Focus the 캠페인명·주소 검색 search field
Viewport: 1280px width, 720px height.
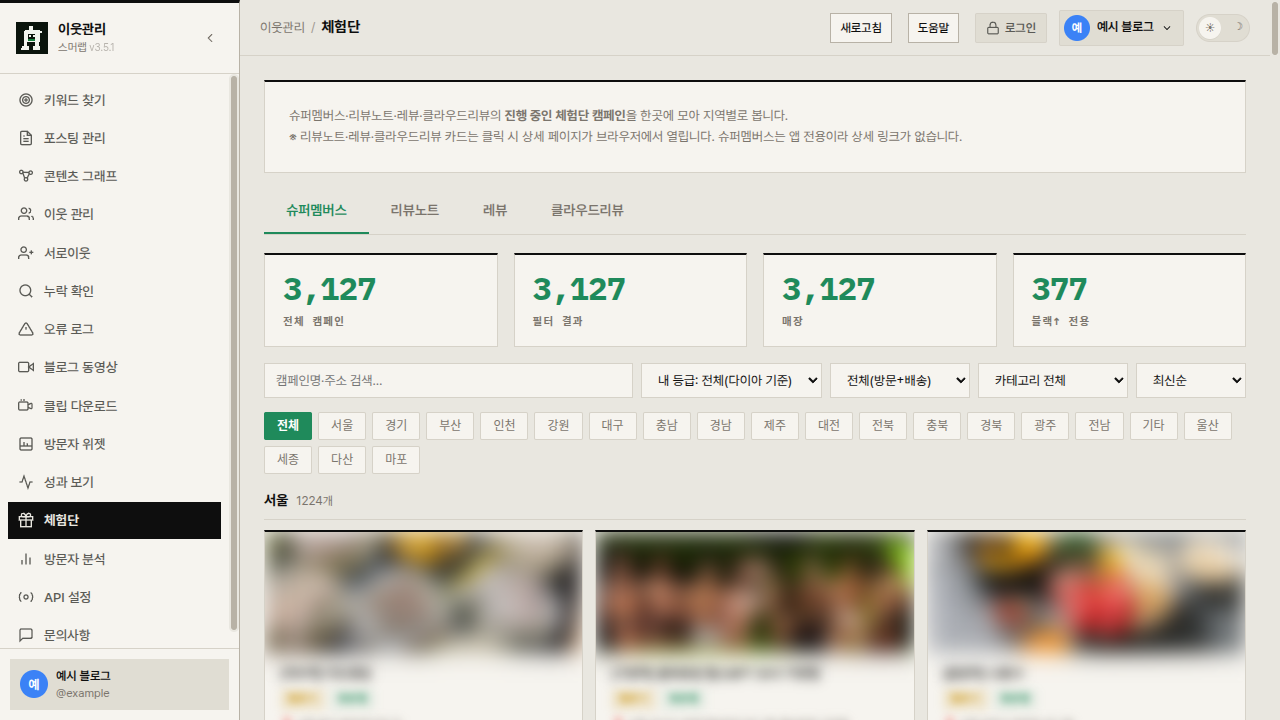[x=448, y=380]
